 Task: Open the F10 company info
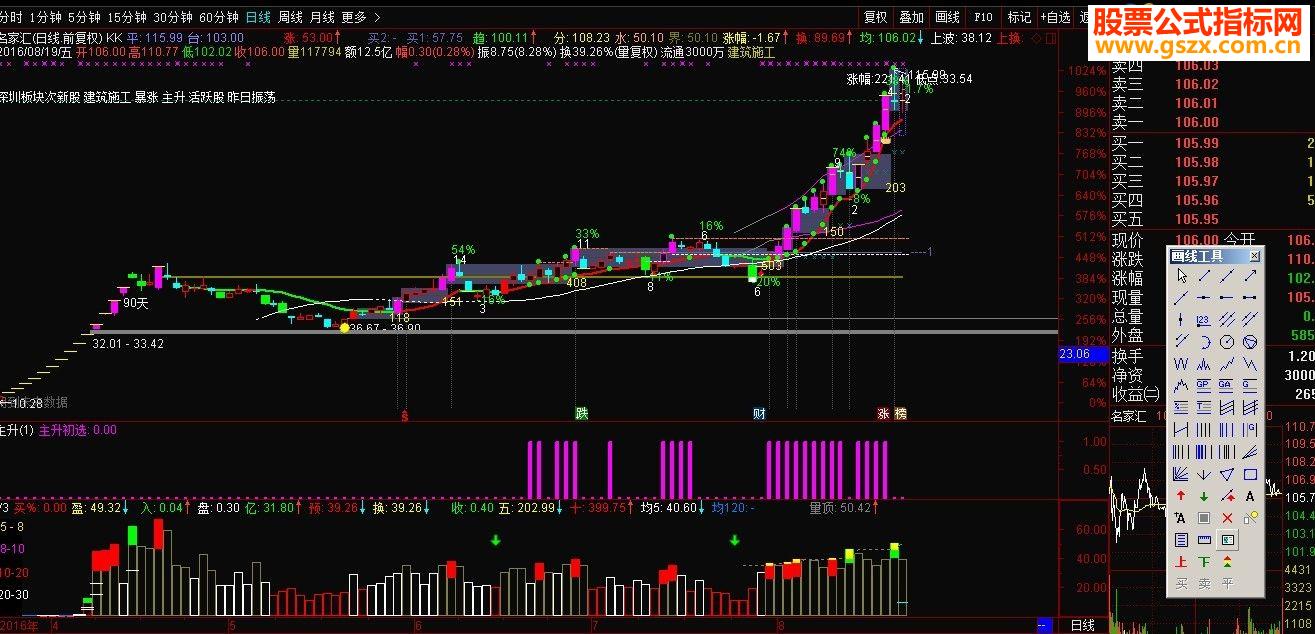point(983,17)
